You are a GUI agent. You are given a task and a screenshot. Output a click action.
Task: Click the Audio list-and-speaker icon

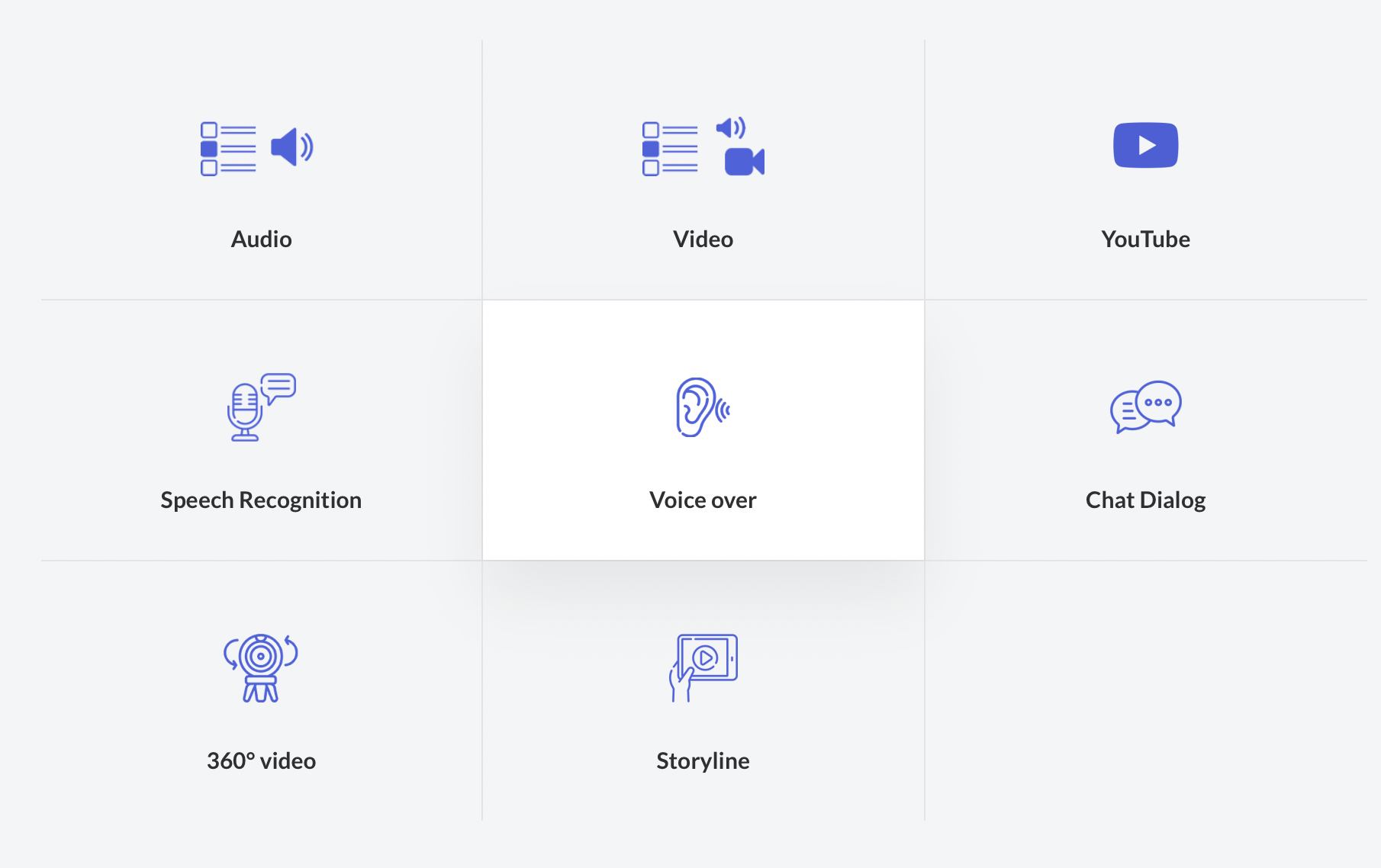257,148
